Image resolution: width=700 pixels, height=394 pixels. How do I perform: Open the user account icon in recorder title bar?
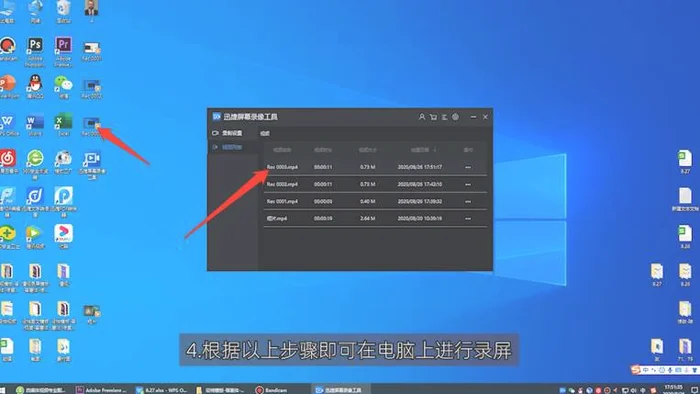point(421,117)
